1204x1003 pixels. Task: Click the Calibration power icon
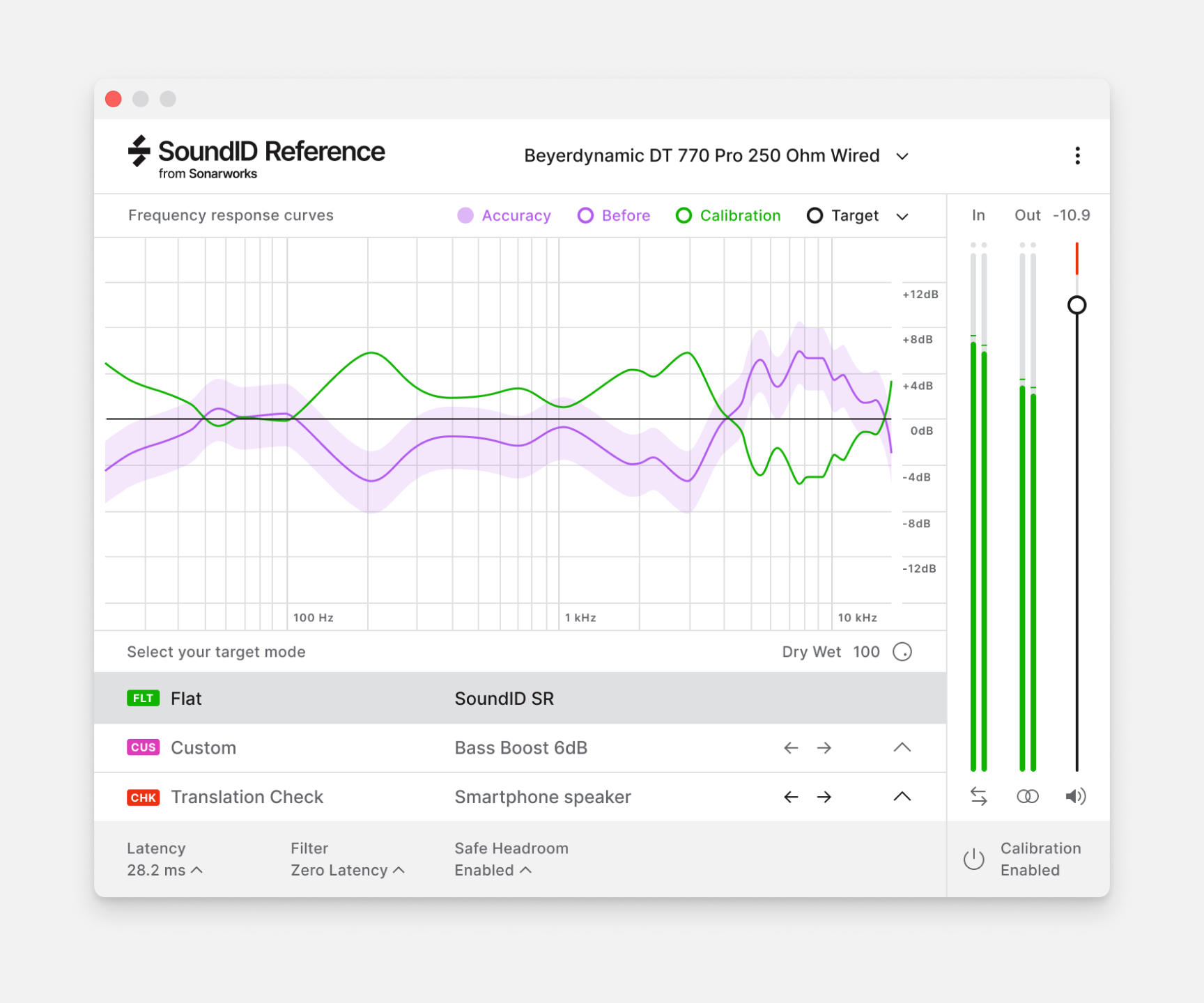coord(973,858)
